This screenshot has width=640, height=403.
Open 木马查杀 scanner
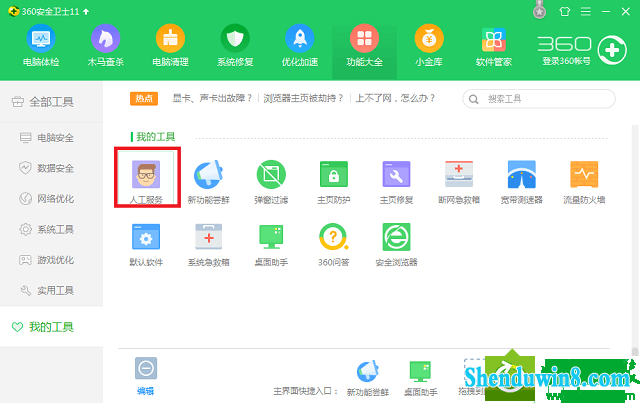[105, 45]
